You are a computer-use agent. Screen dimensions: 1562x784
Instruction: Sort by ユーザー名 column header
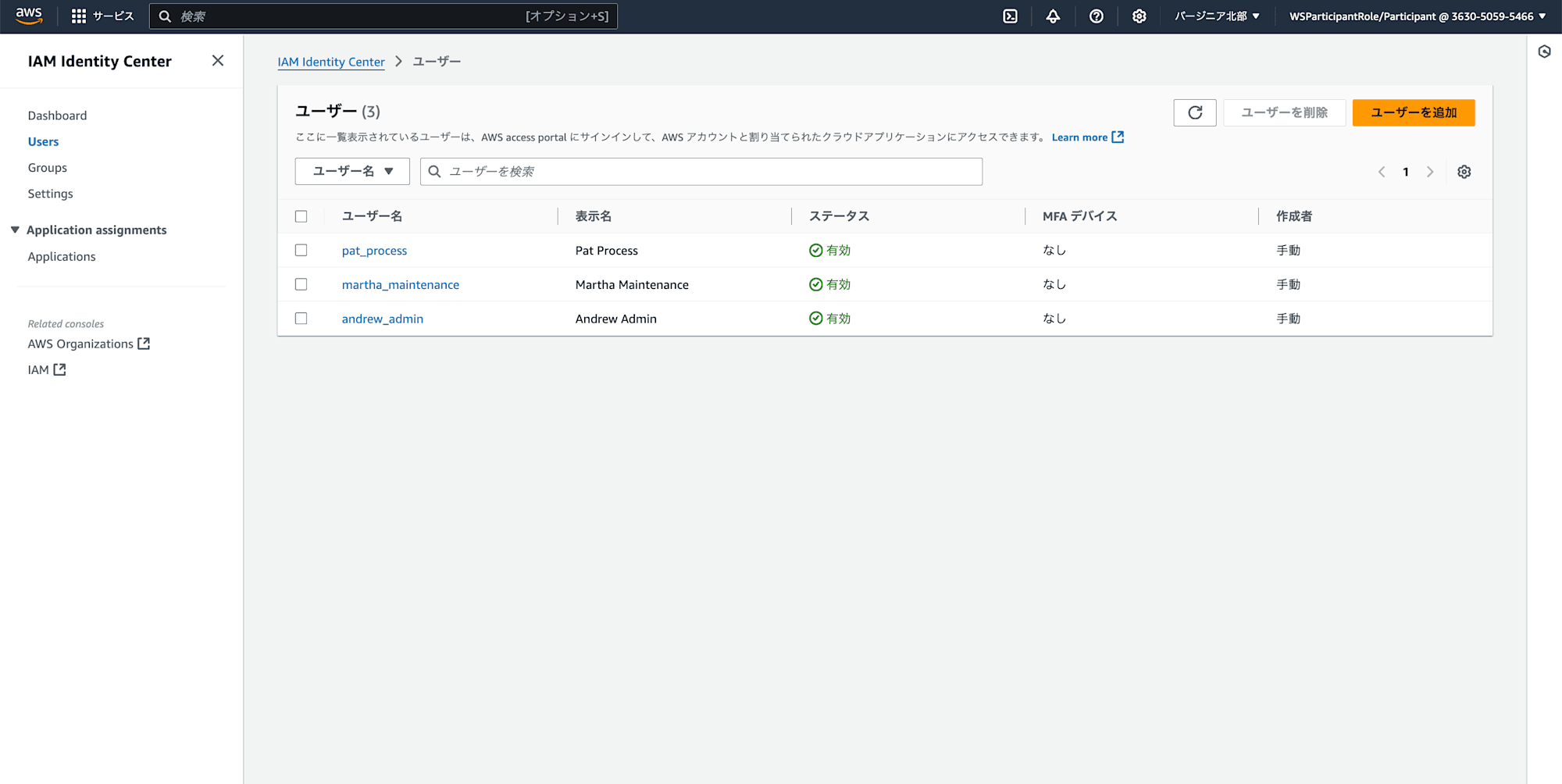(372, 216)
